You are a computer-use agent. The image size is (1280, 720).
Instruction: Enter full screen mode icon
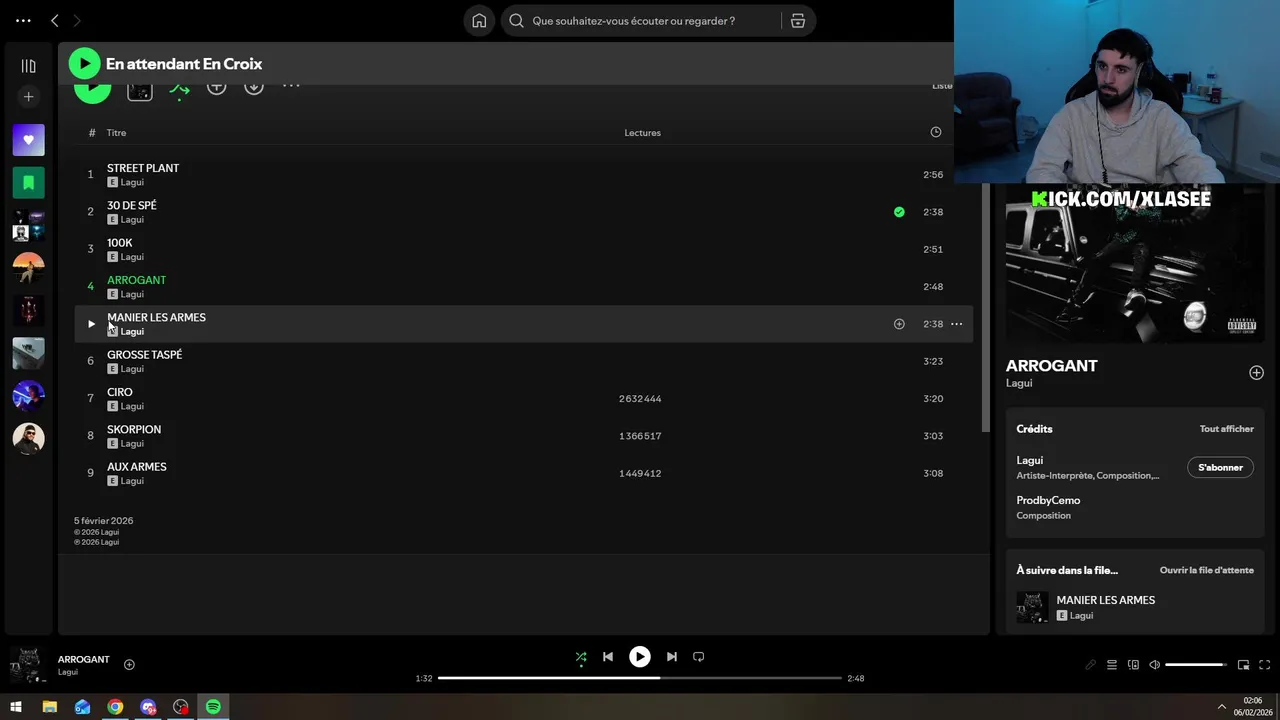[x=1265, y=665]
